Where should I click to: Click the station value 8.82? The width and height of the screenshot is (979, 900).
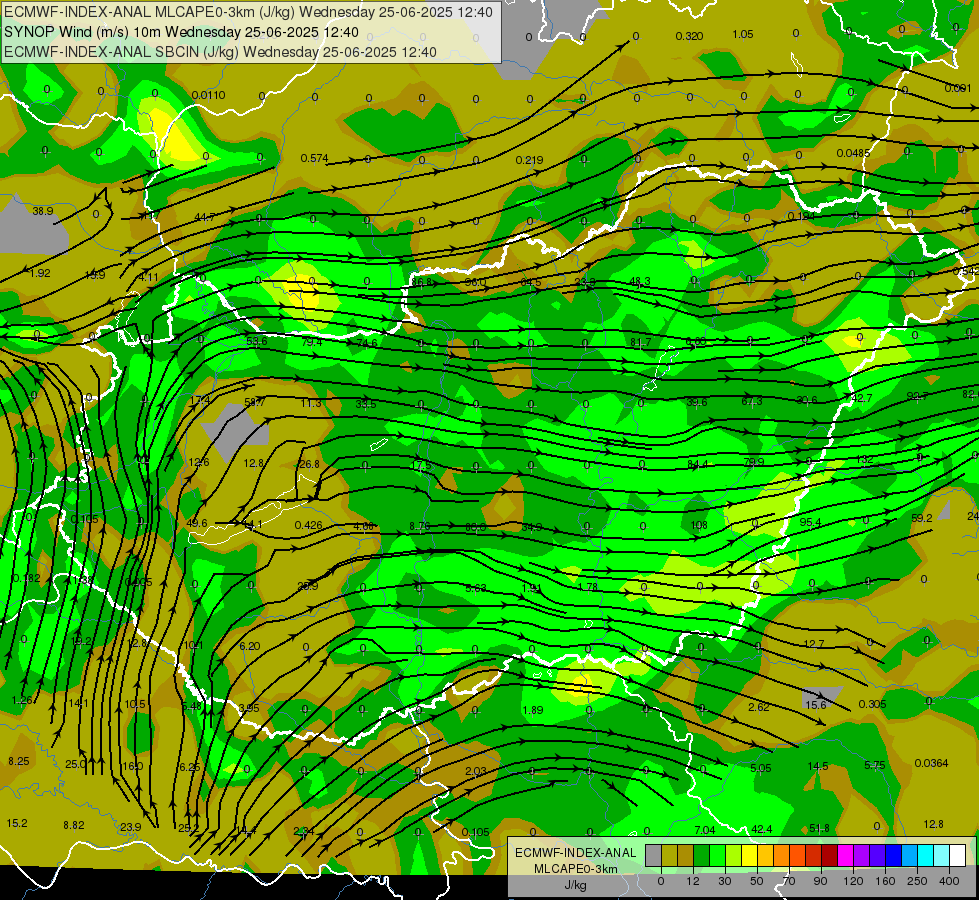[x=74, y=825]
